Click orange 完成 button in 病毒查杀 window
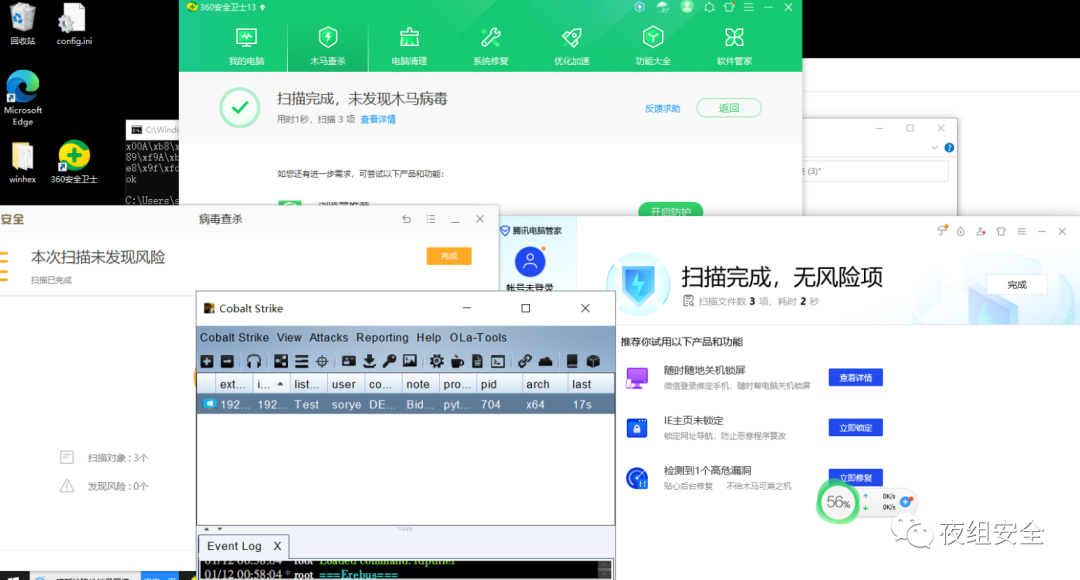The image size is (1080, 580). click(x=449, y=256)
